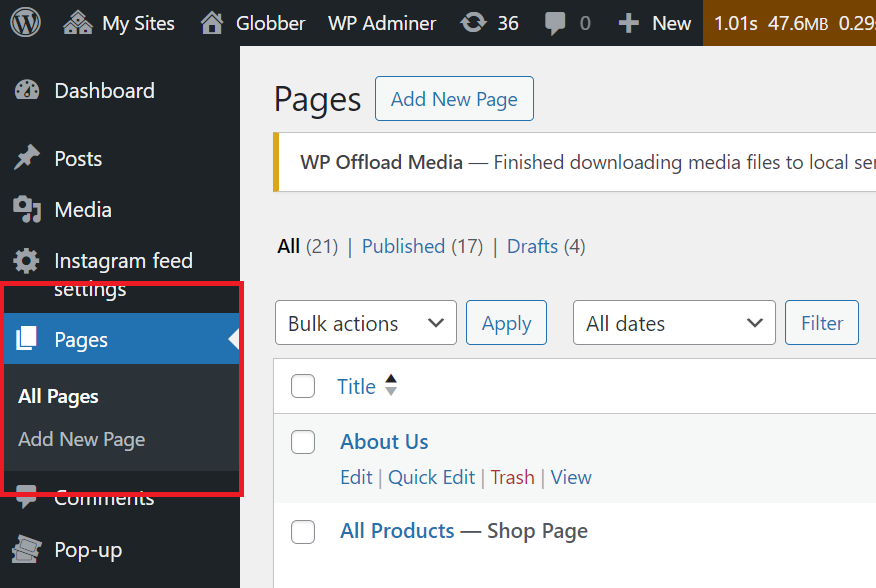Viewport: 876px width, 588px height.
Task: Click the WP Offload Media notice text
Action: tap(588, 162)
